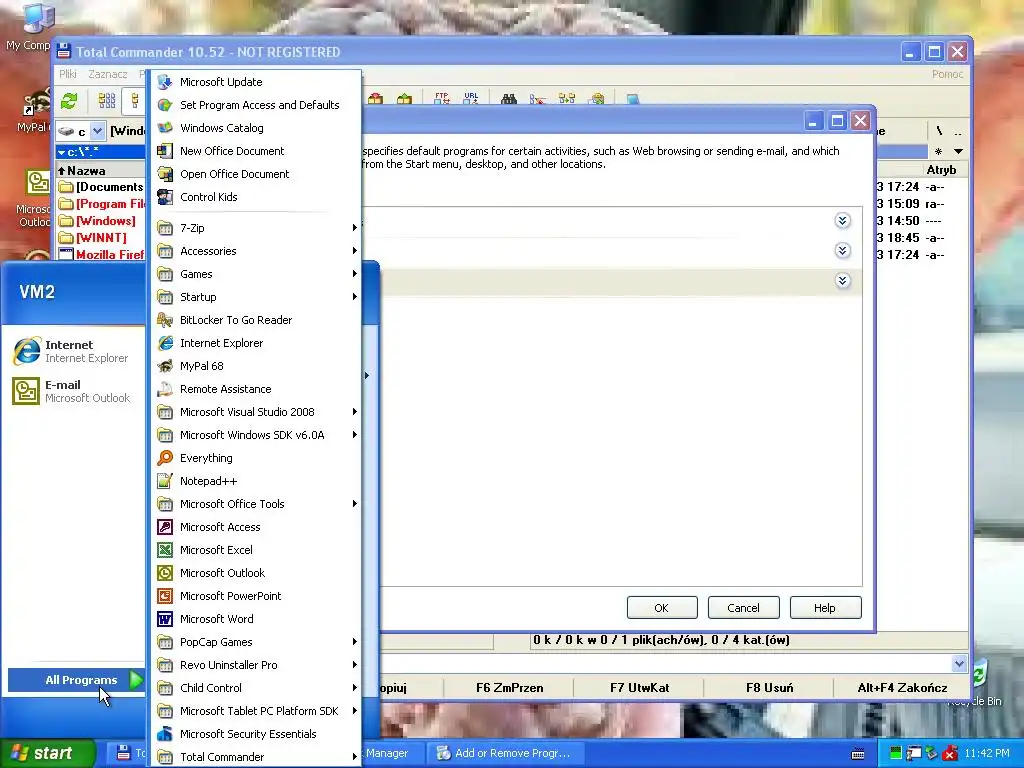Open Microsoft Outlook in All Programs list
This screenshot has width=1024, height=768.
click(256, 573)
